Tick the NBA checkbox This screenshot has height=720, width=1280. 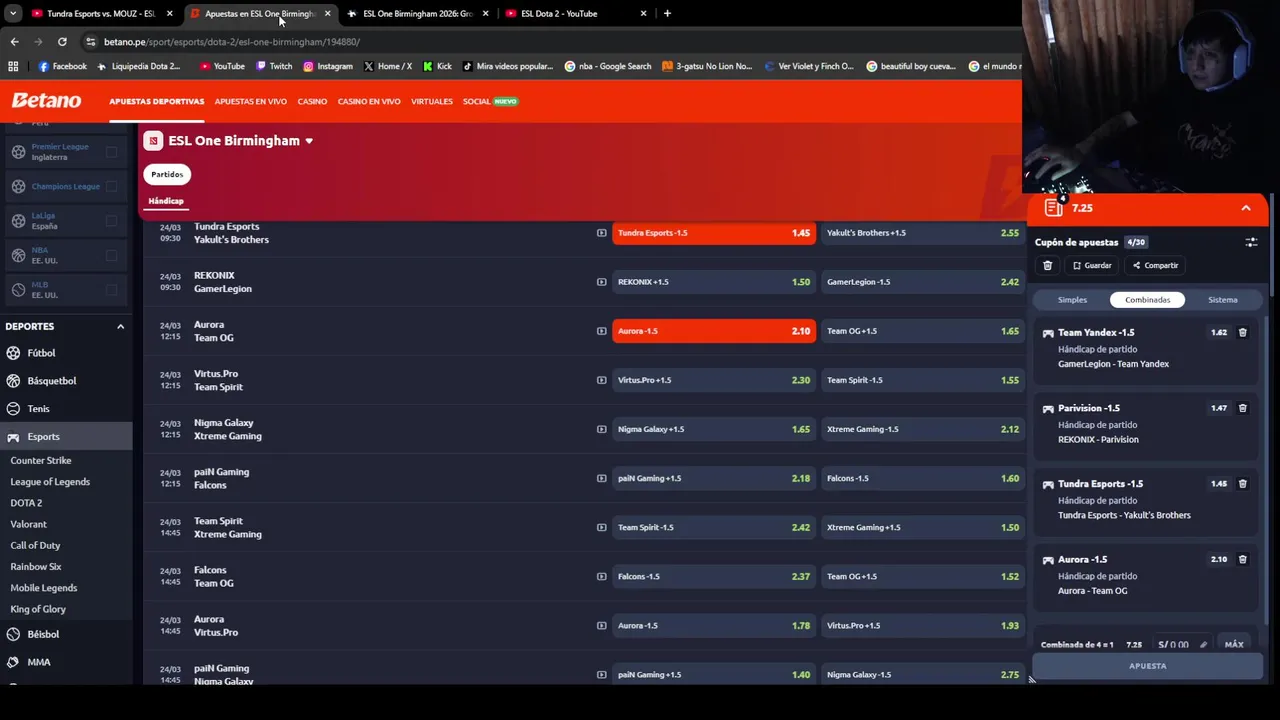pyautogui.click(x=111, y=255)
